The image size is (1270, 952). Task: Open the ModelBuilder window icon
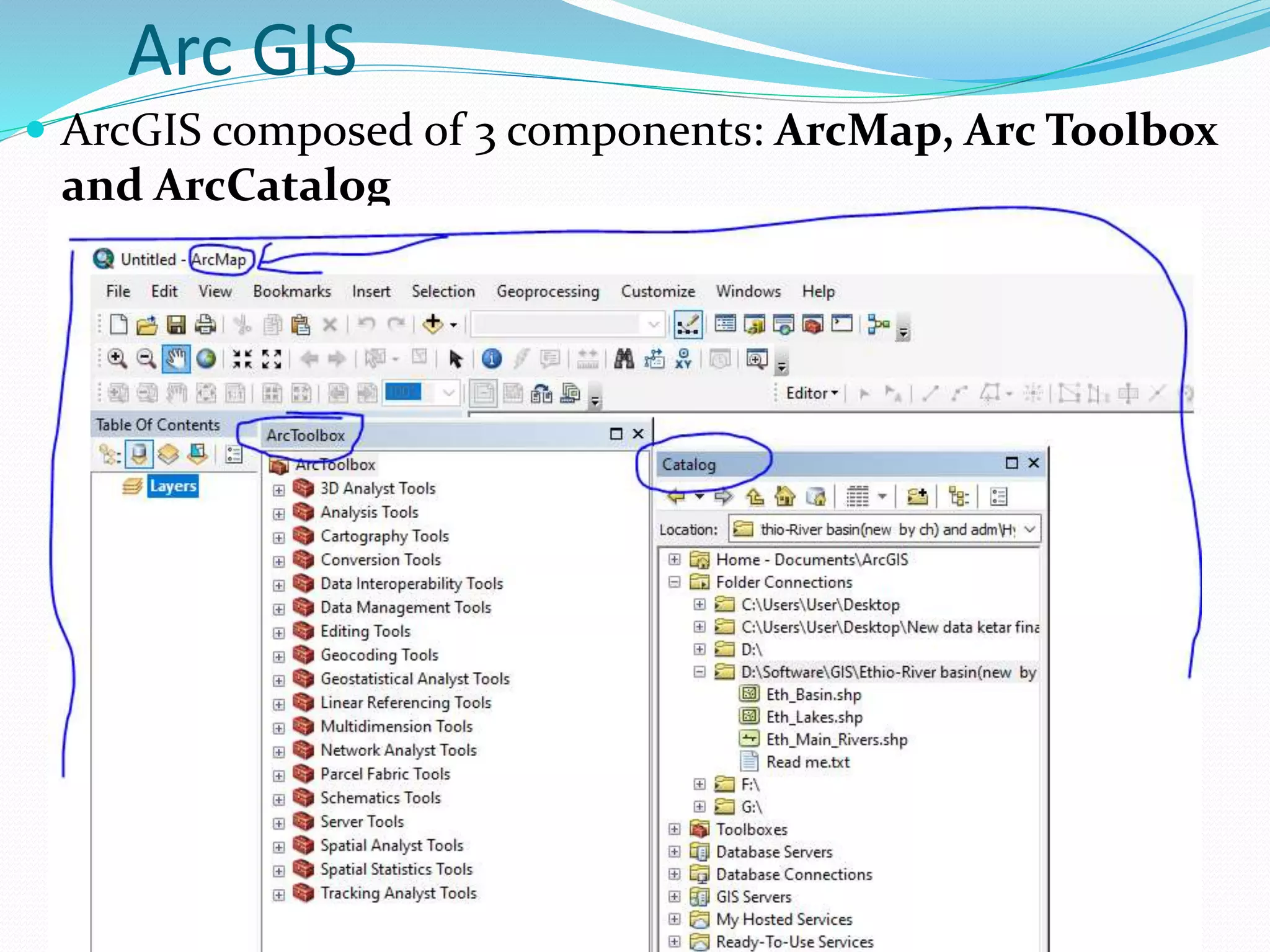point(878,324)
